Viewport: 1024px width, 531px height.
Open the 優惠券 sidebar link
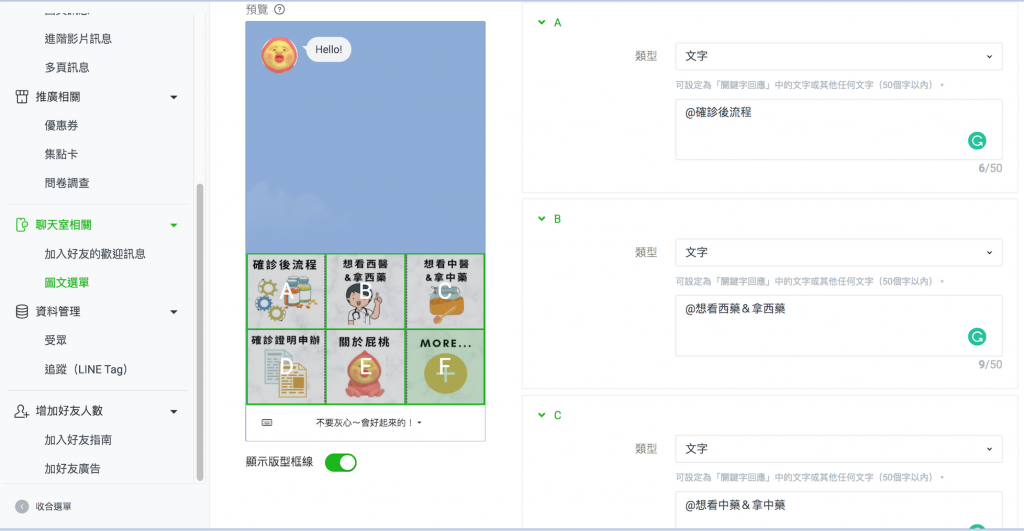61,125
